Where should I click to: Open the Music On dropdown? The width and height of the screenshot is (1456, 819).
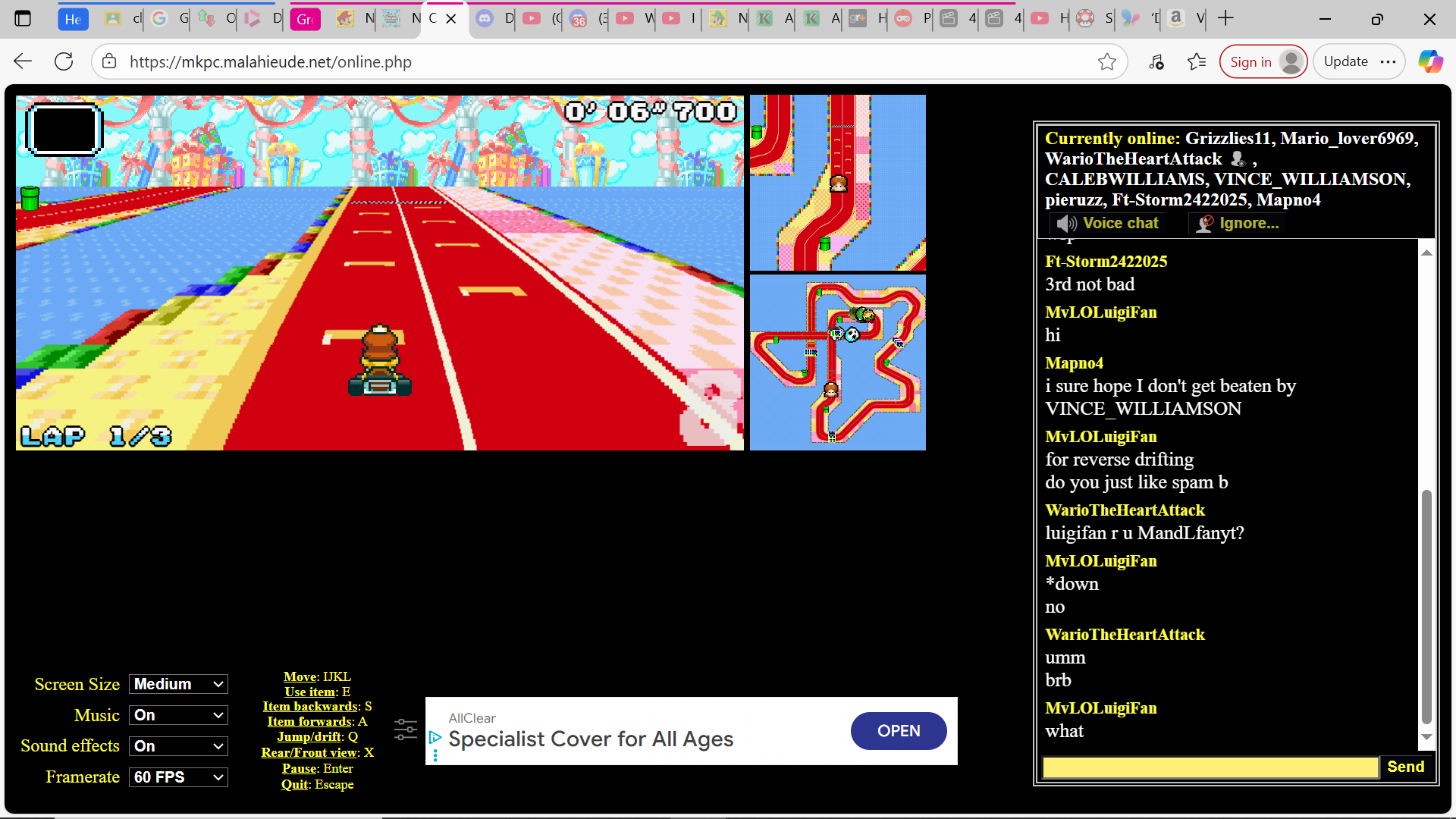point(178,715)
